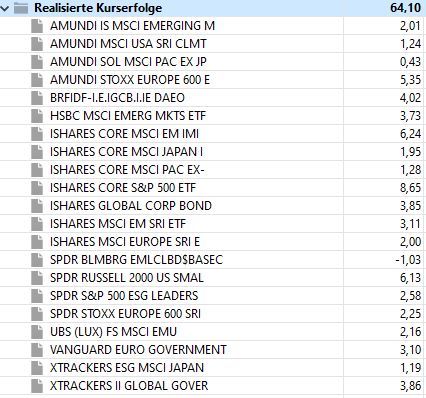Select UBS (LUX) FS MSCI EMU entry

click(x=113, y=332)
